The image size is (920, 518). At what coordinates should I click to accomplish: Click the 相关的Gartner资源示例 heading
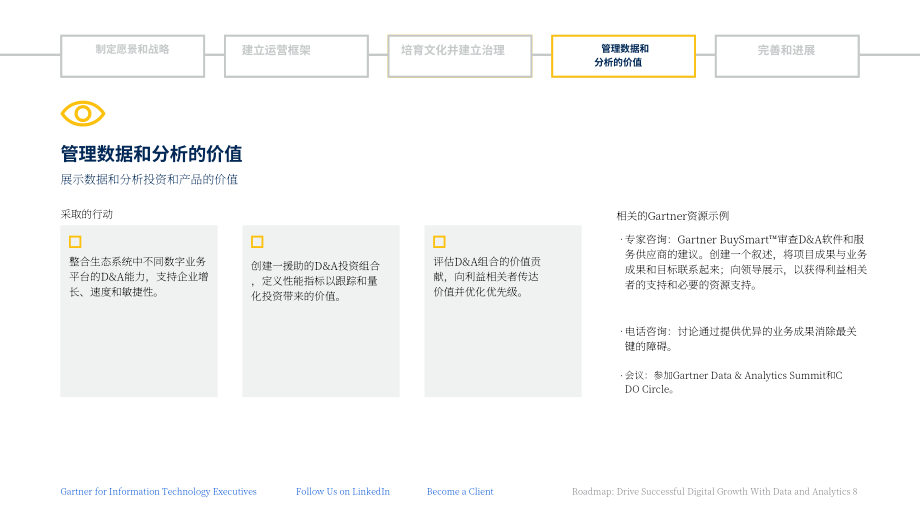point(673,216)
